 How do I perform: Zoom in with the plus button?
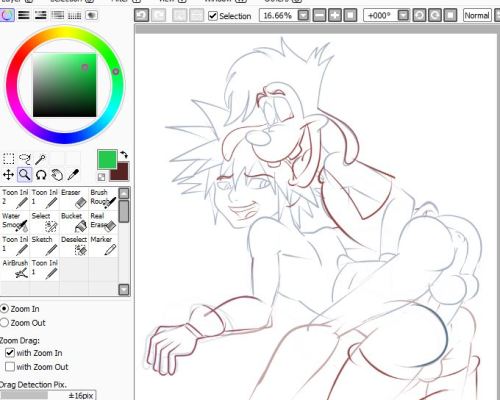[x=335, y=16]
